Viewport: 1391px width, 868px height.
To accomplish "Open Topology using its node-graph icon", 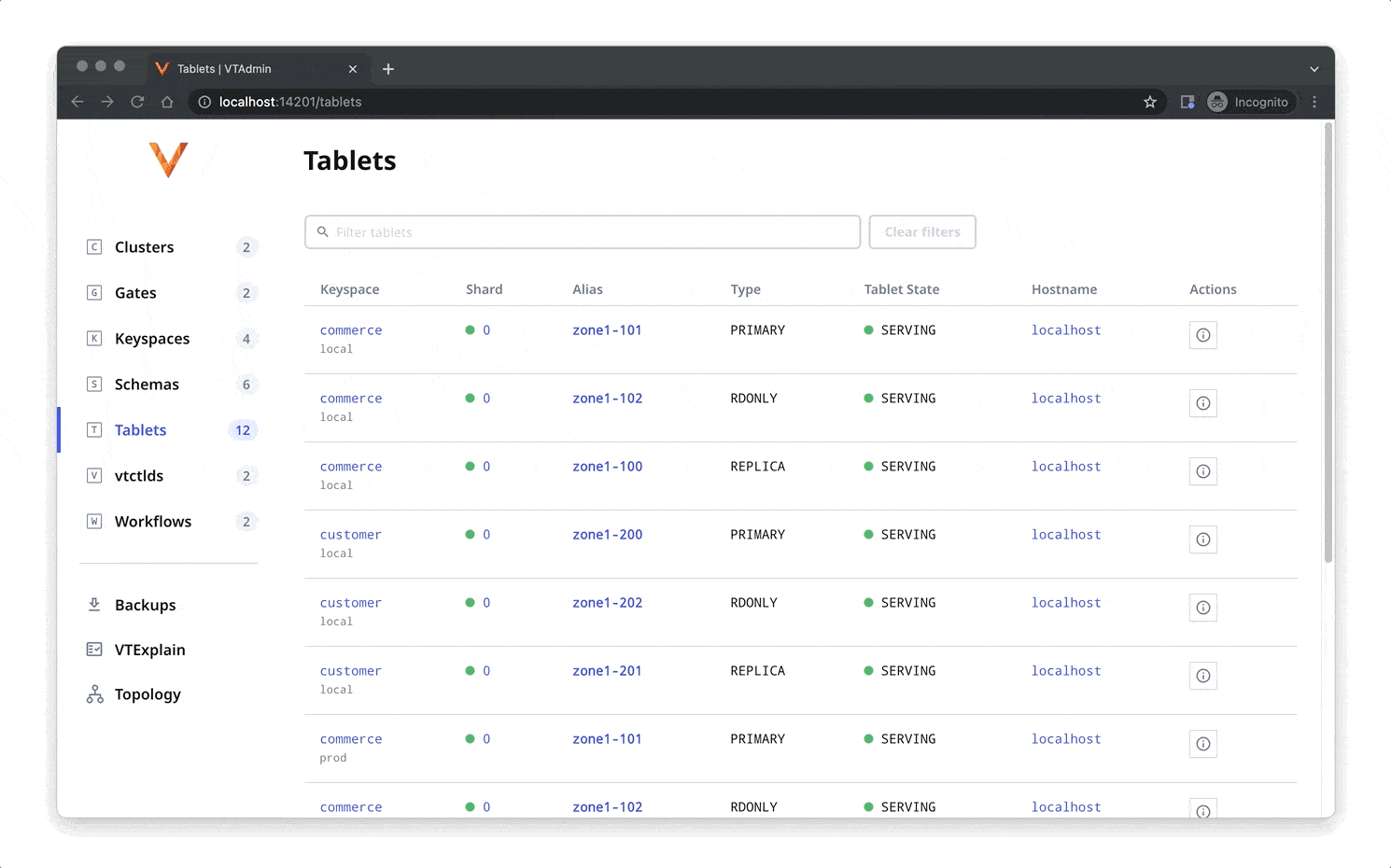I will click(94, 694).
